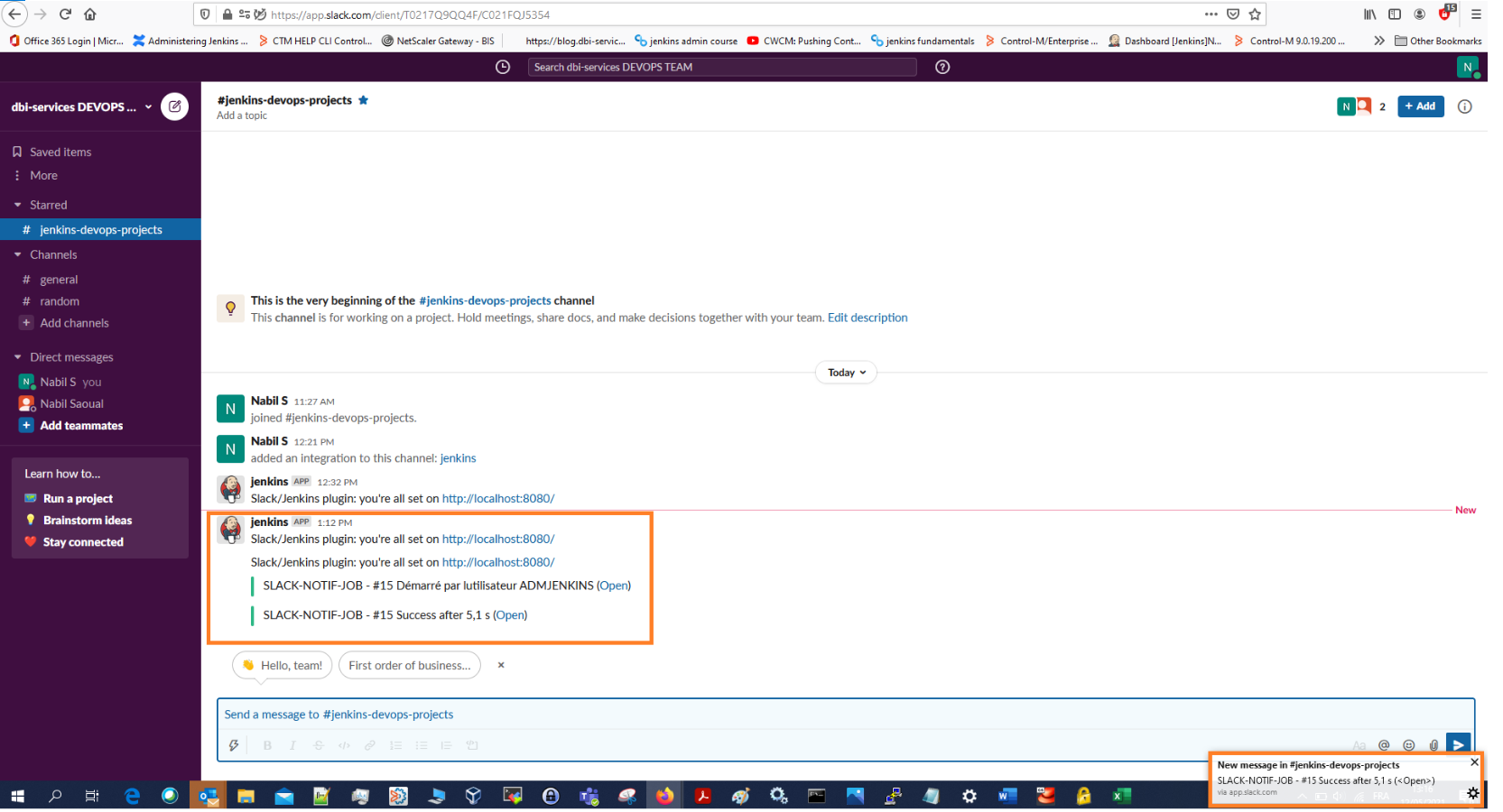
Task: Open jenkins admin course bookmark
Action: pos(686,41)
